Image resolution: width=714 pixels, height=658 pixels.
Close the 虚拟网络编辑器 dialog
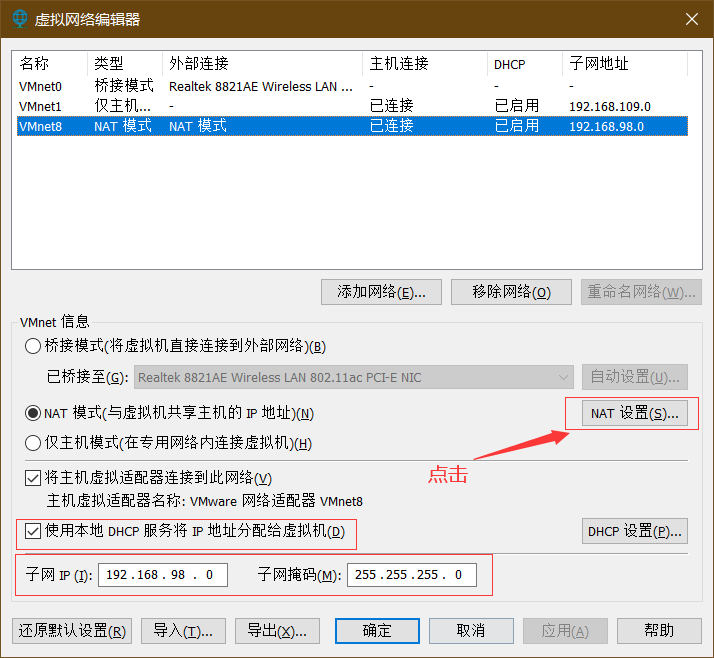pos(692,19)
